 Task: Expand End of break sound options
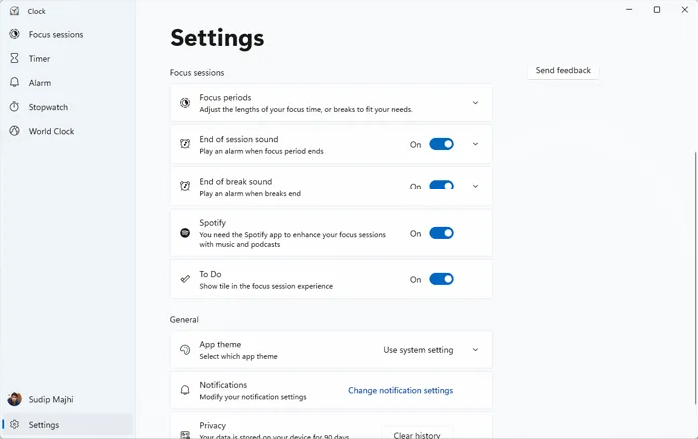(475, 186)
